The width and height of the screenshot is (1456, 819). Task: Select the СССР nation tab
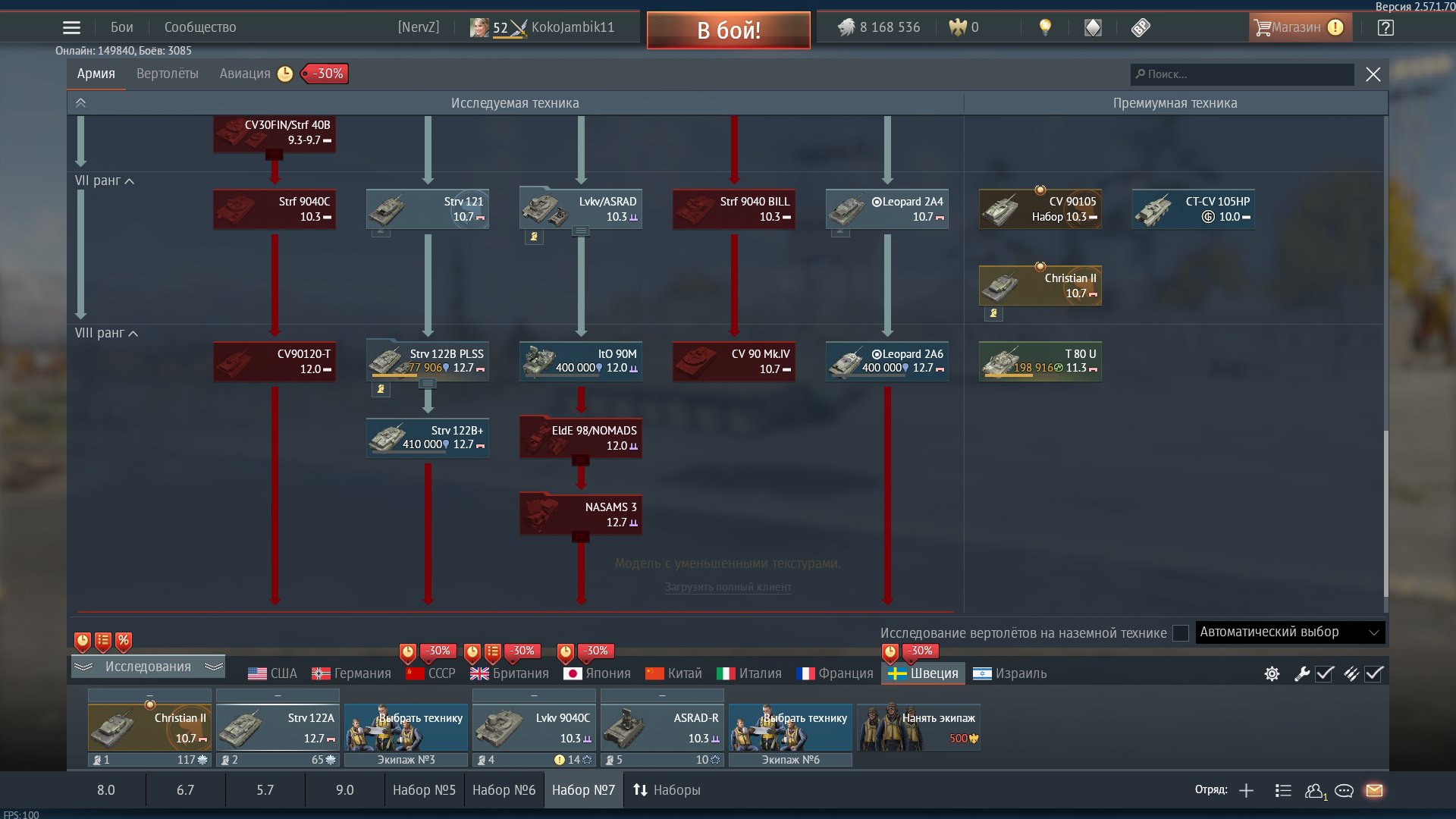430,673
